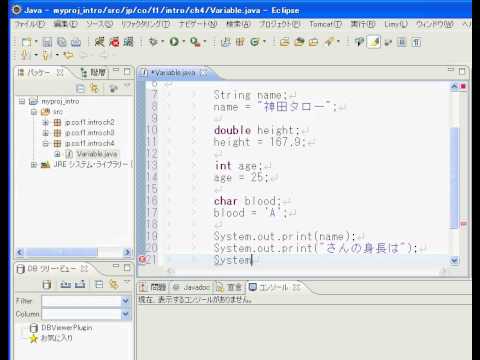Open the 実行 menu
This screenshot has height=360, width=480.
[363, 24]
